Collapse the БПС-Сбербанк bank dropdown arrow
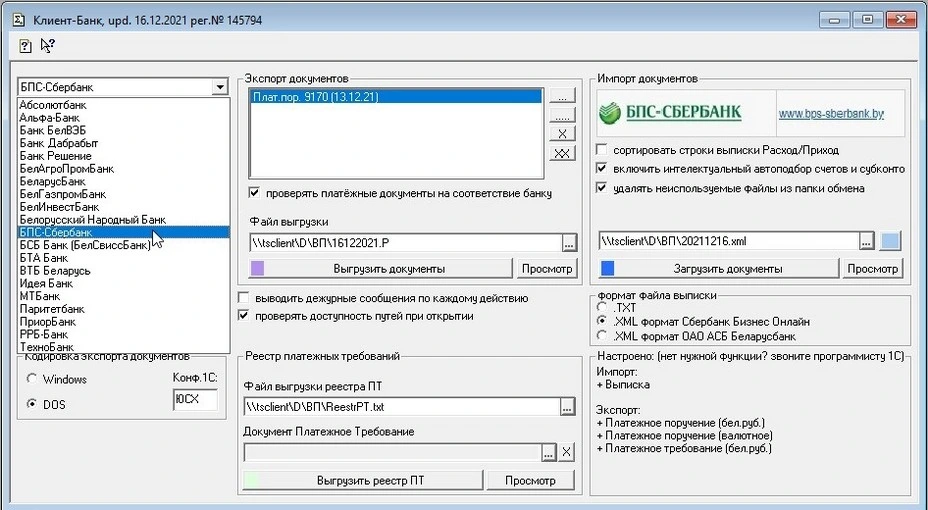928x510 pixels. 219,88
